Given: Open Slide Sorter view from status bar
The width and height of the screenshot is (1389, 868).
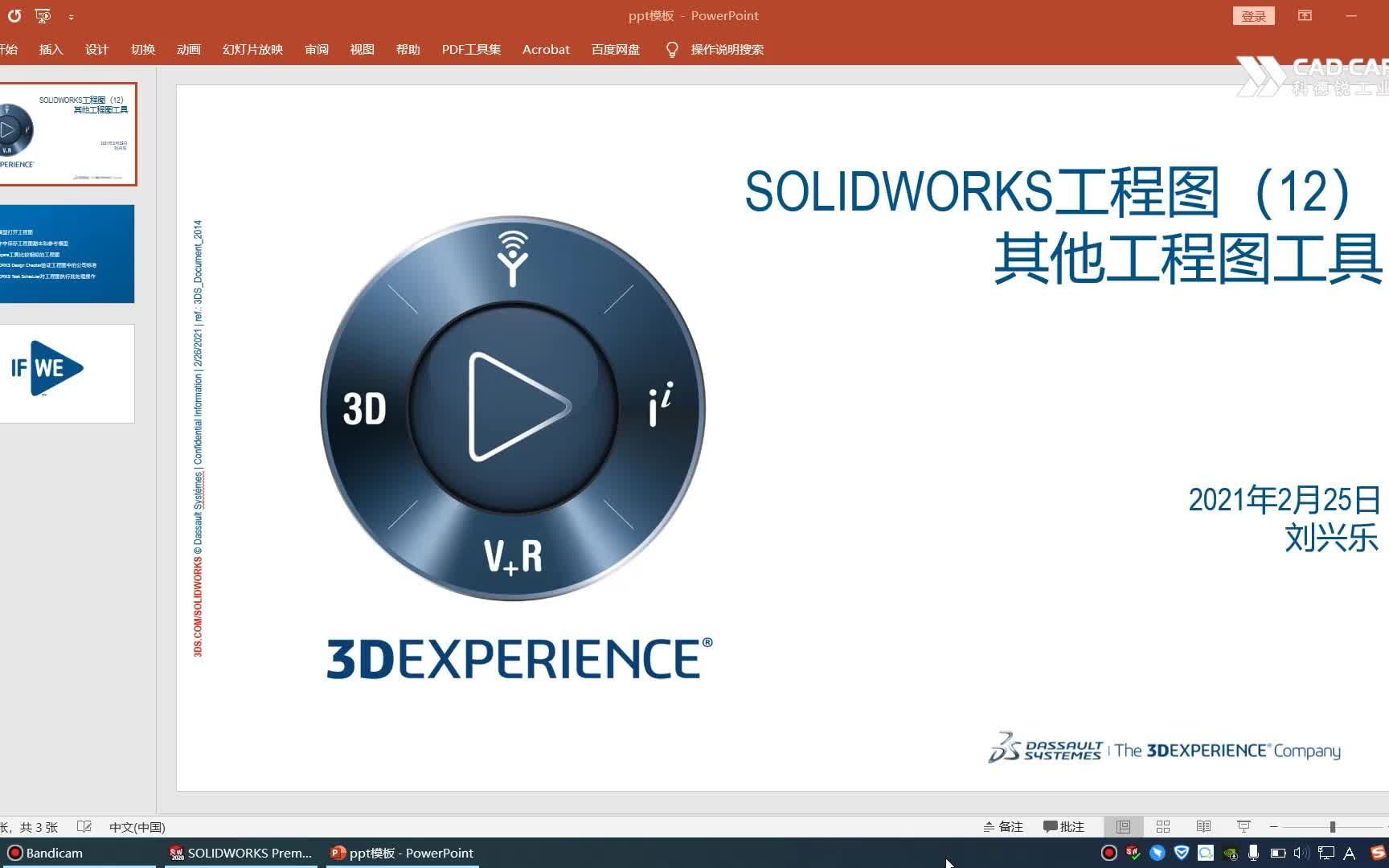Looking at the screenshot, I should tap(1162, 826).
